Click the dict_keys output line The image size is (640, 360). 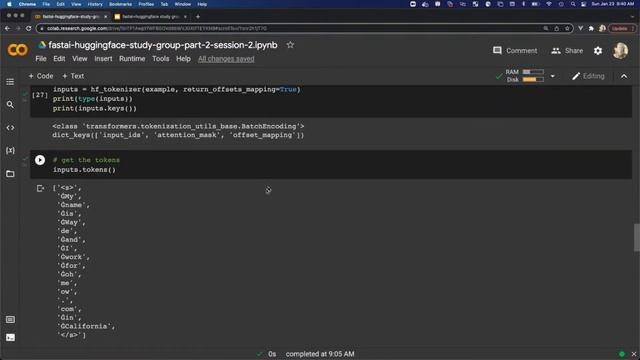178,135
